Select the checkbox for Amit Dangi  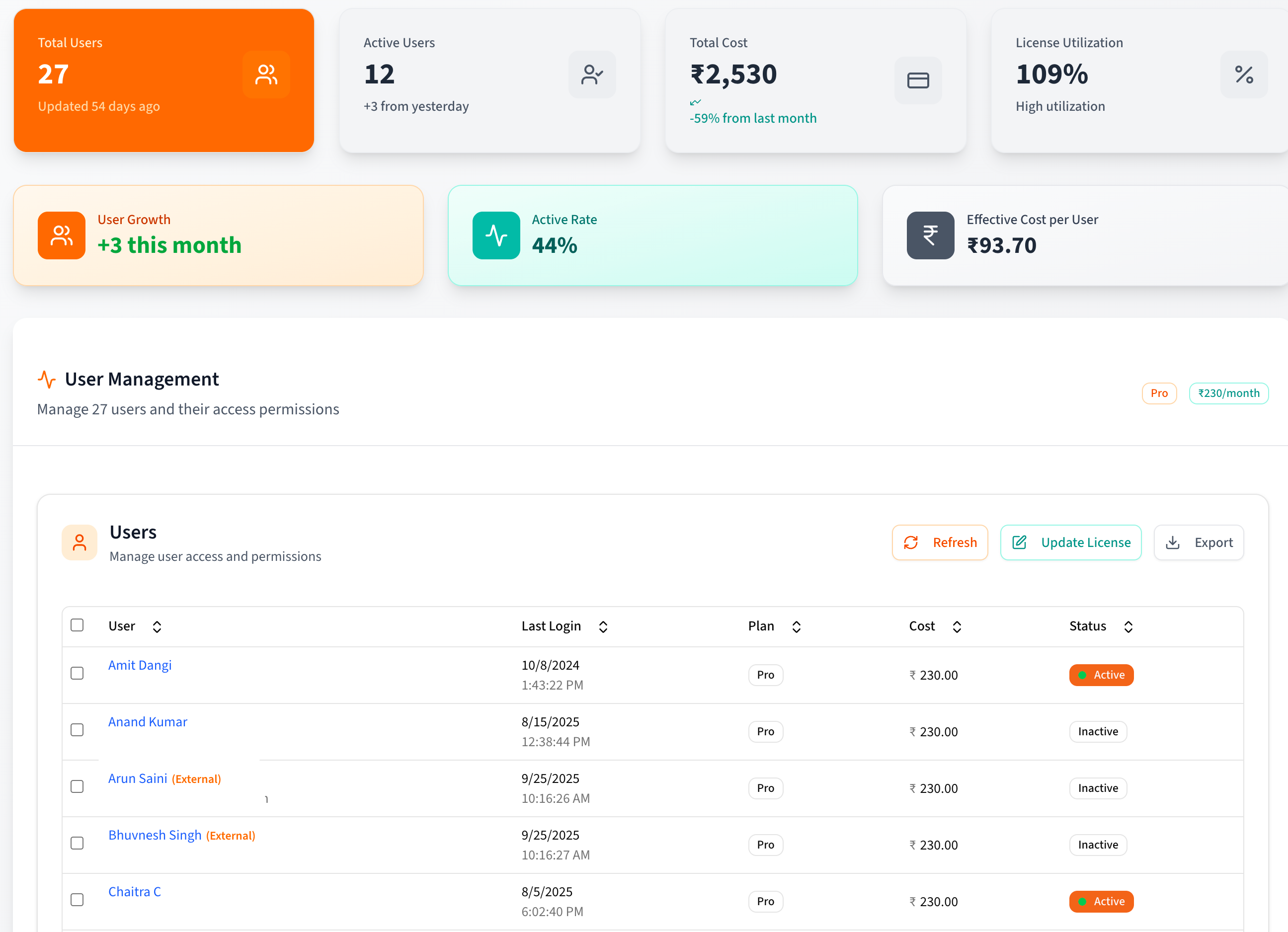(x=77, y=673)
